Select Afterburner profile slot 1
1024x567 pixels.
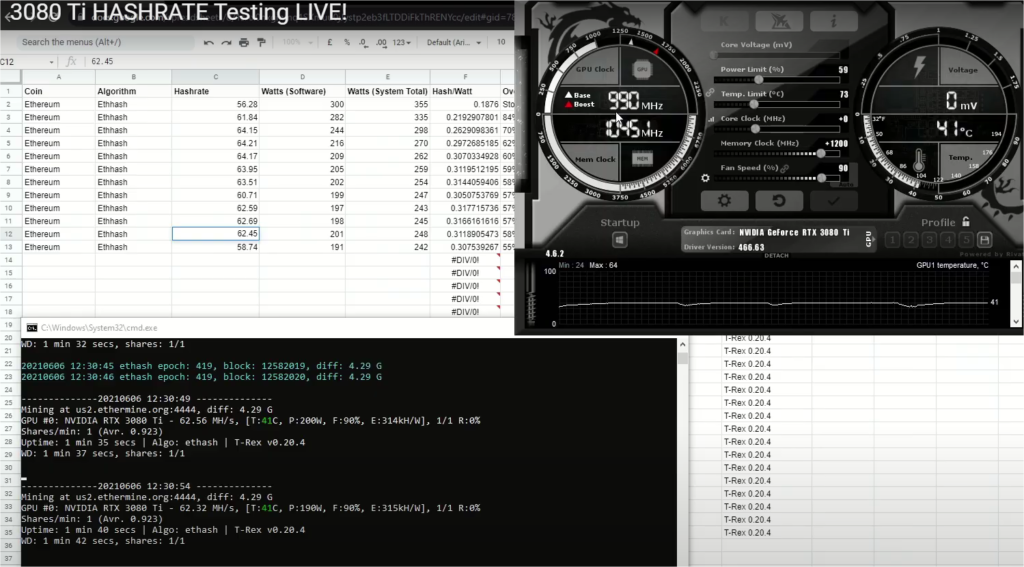click(x=892, y=240)
